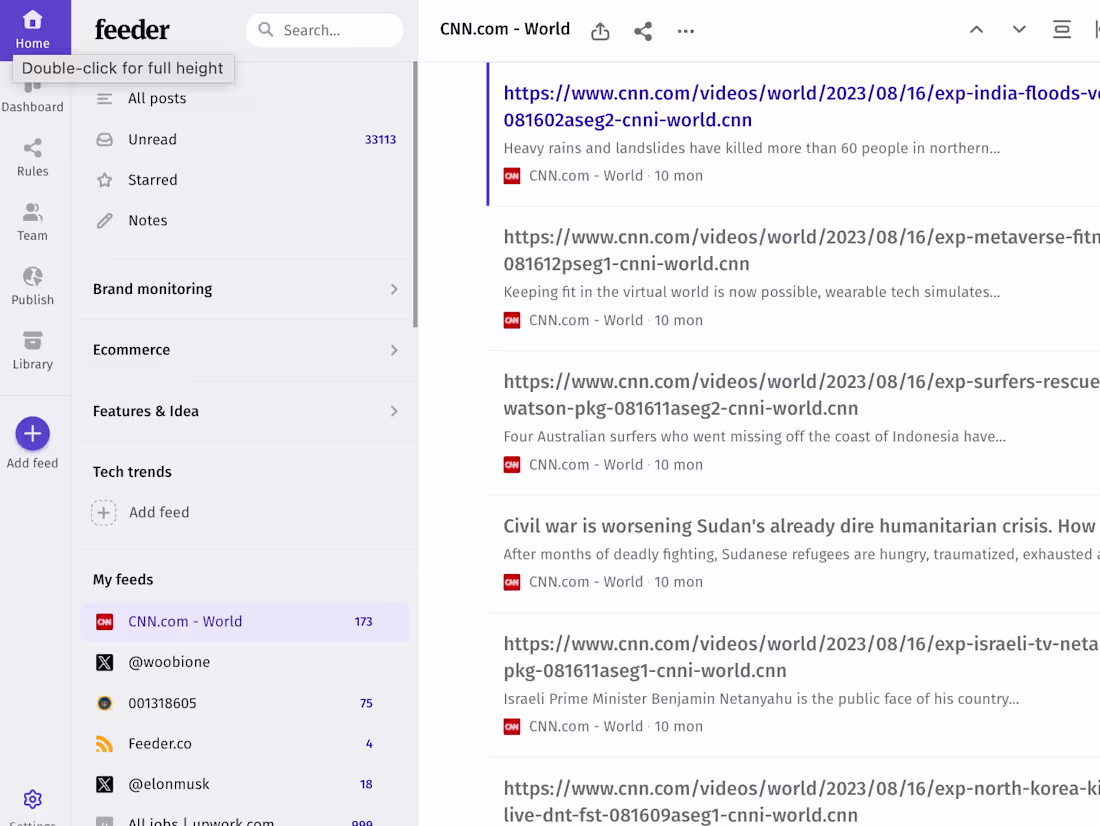Open the north-korea article link

tap(801, 802)
